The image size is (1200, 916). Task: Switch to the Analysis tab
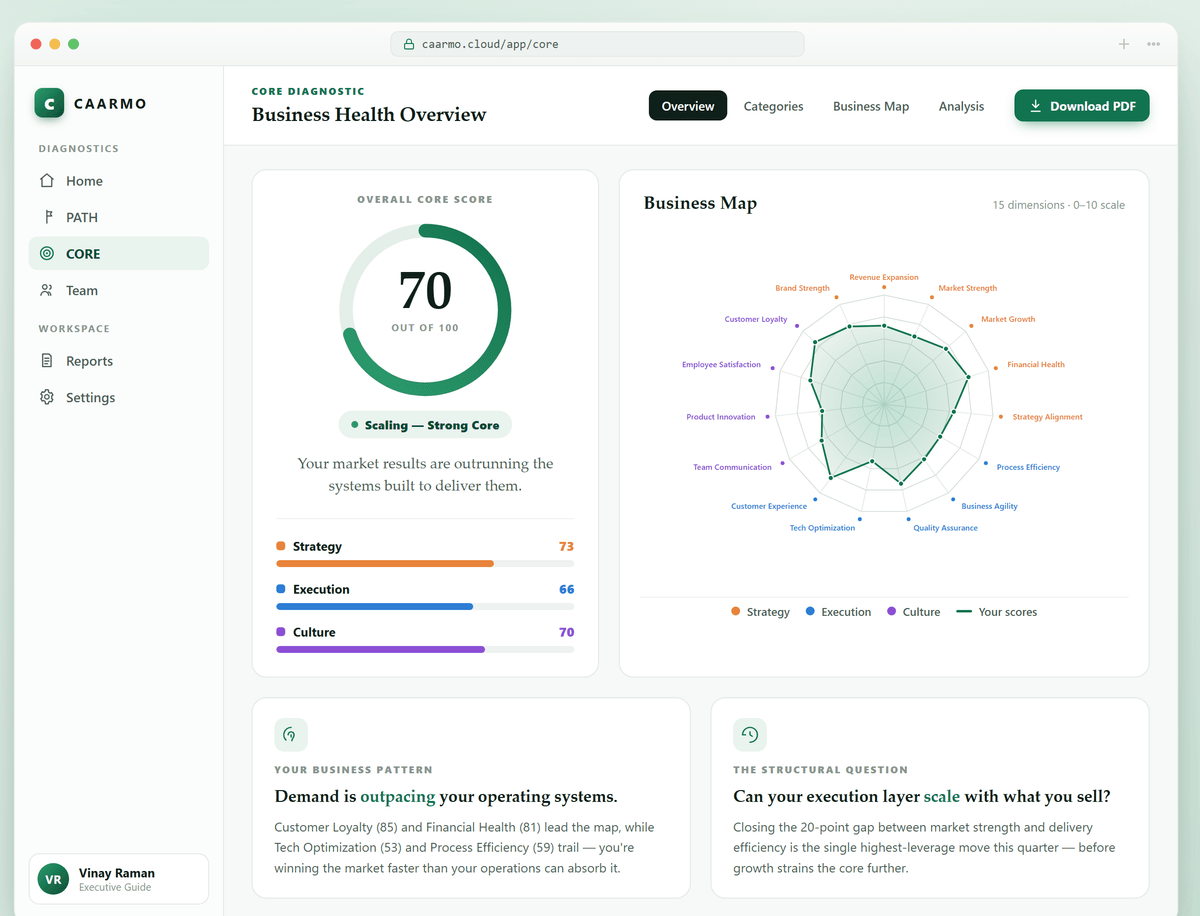(961, 106)
